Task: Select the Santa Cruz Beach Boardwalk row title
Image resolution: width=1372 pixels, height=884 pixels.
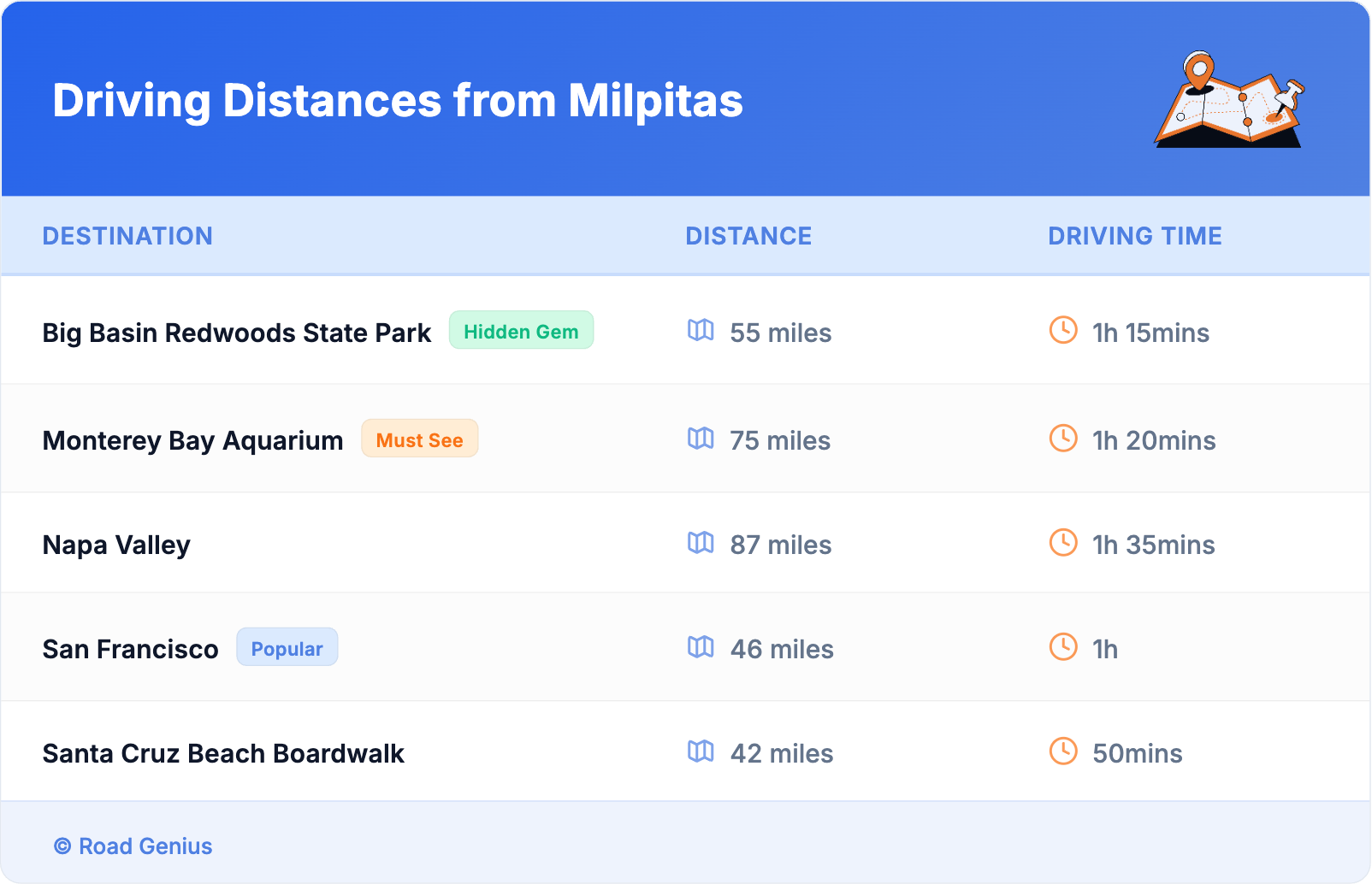Action: click(223, 753)
